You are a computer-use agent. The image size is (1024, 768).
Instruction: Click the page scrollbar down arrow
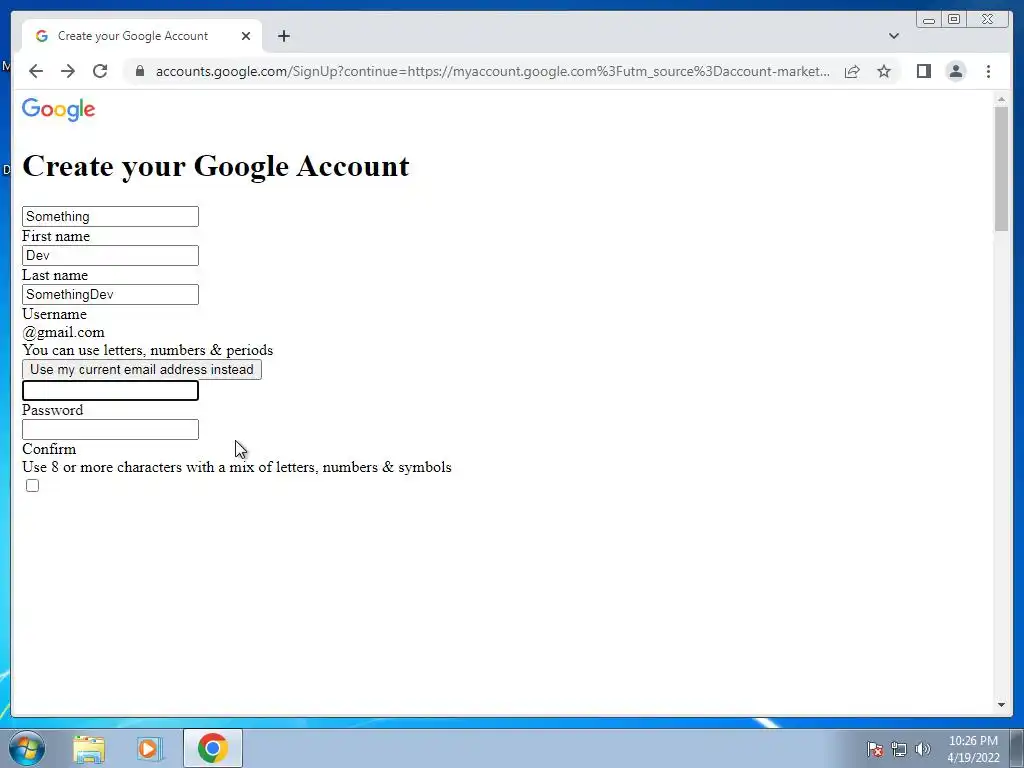coord(1001,705)
